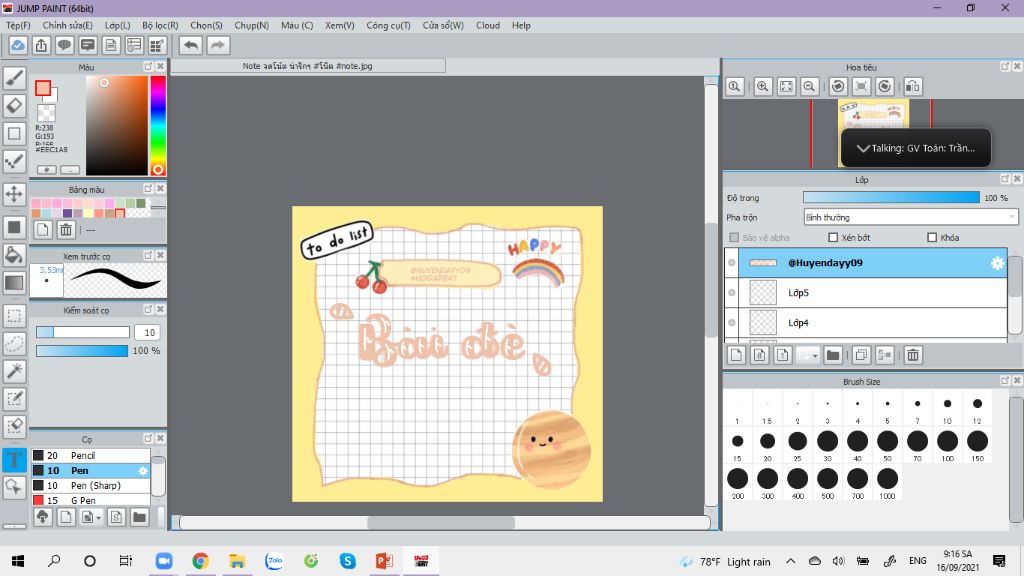1024x576 pixels.
Task: Open the cloud save toolbar icon
Action: 18,45
